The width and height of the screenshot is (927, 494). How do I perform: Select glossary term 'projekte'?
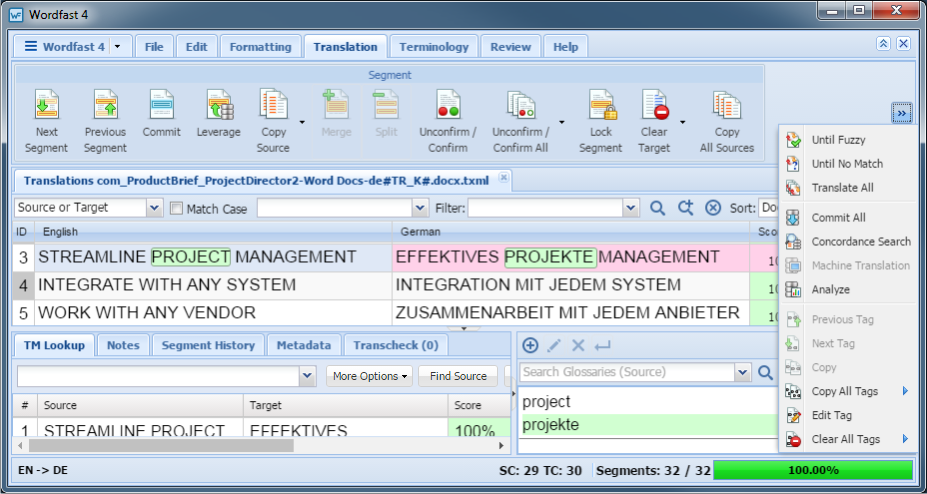pyautogui.click(x=551, y=425)
